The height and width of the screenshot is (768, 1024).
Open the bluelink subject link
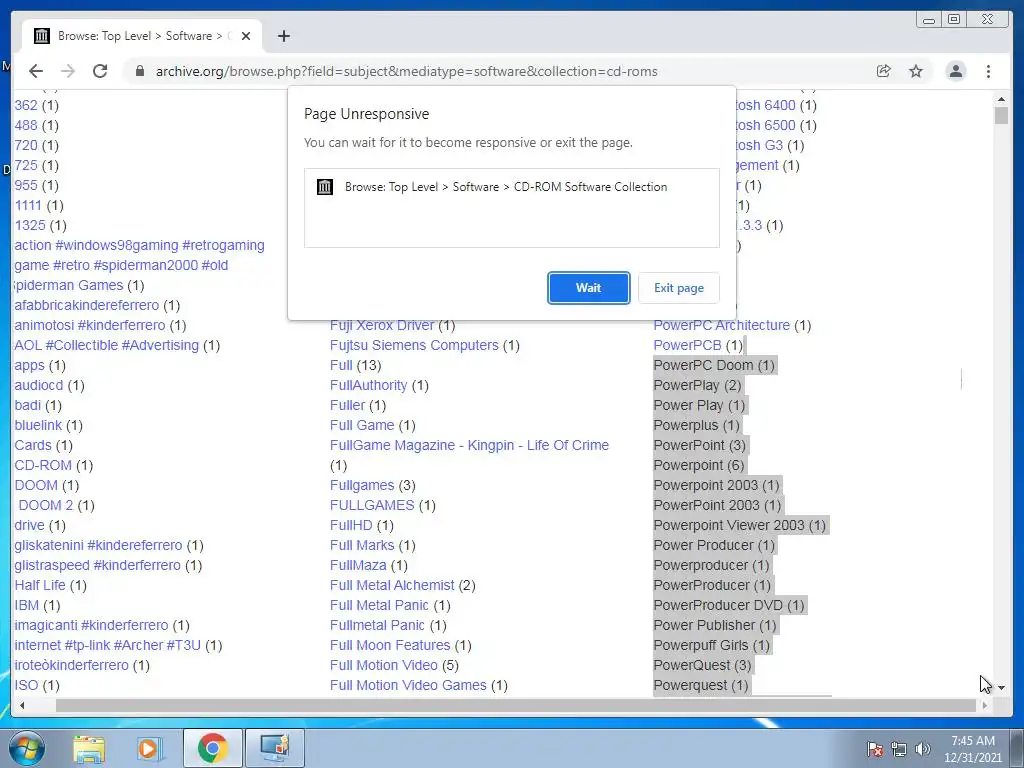[x=38, y=425]
